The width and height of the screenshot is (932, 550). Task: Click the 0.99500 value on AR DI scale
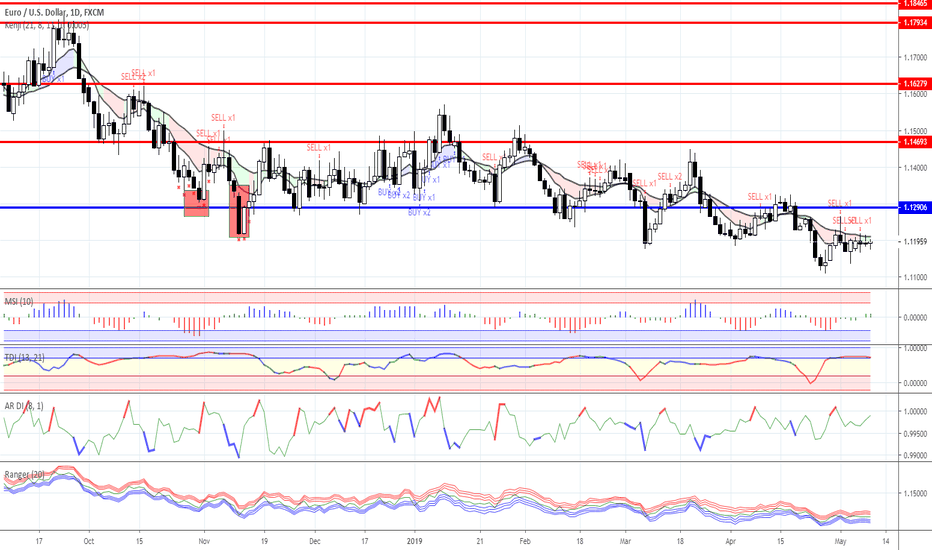915,433
